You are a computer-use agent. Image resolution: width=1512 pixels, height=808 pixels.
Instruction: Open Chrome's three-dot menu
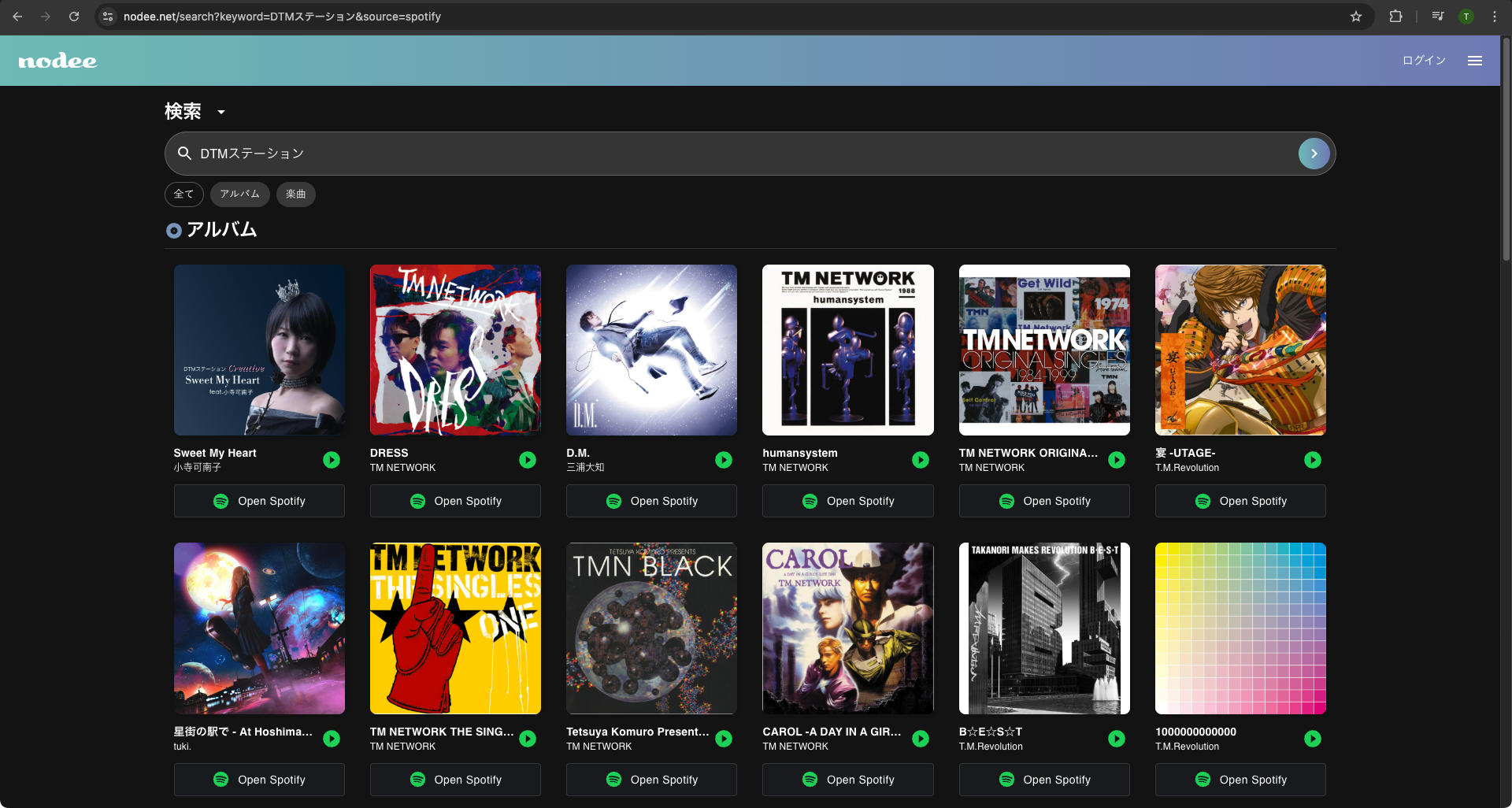click(1495, 17)
